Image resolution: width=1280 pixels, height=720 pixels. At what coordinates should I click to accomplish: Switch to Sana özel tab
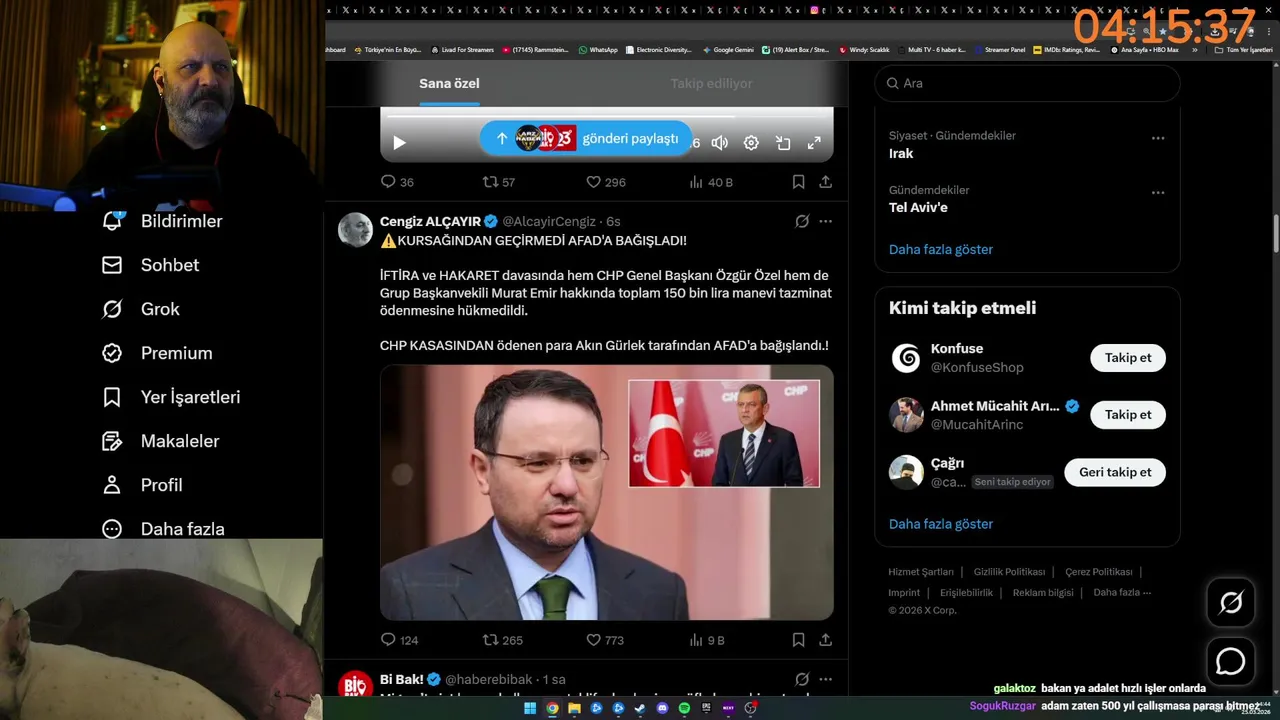tap(449, 83)
